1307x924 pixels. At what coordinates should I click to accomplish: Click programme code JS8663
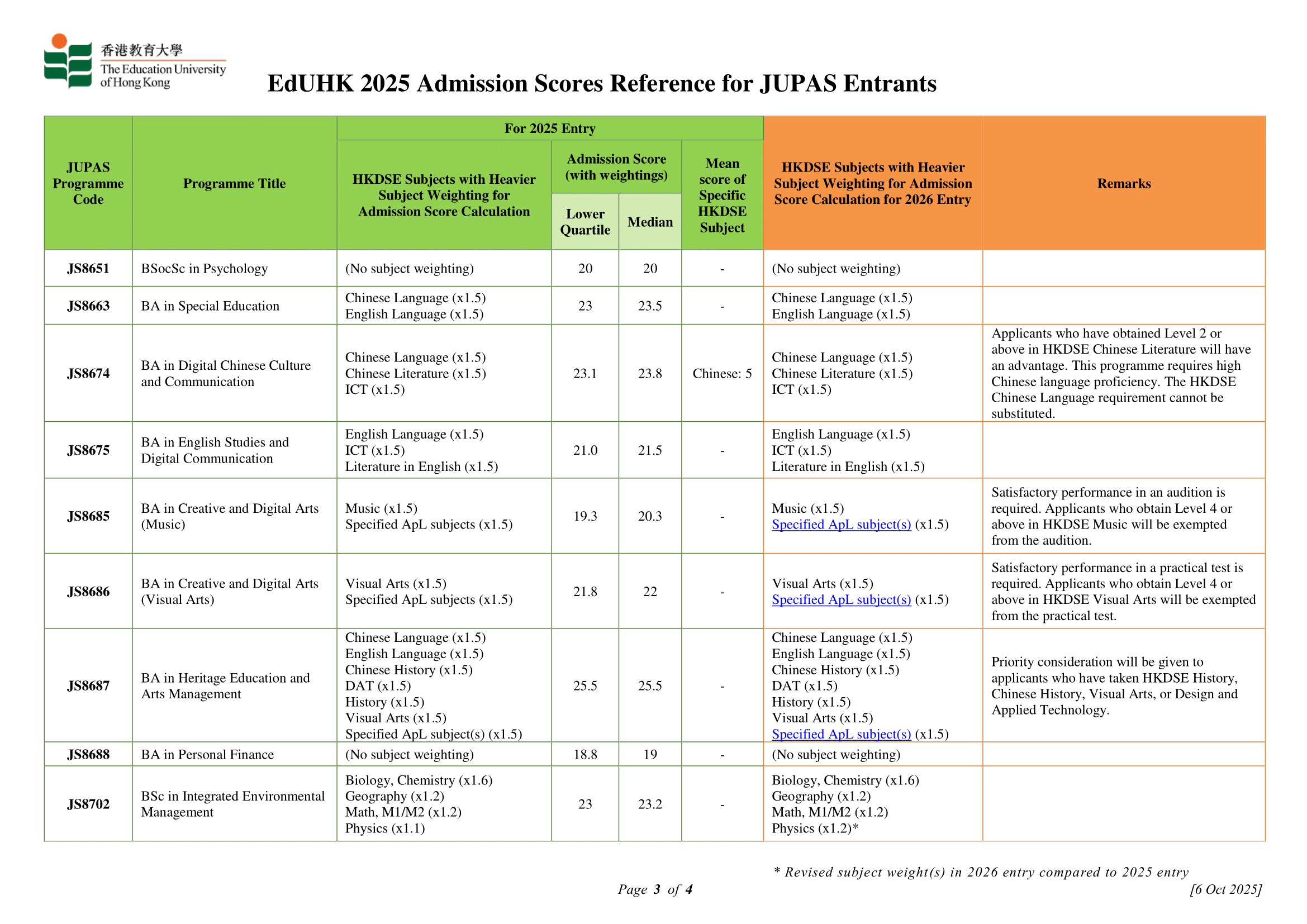coord(88,306)
